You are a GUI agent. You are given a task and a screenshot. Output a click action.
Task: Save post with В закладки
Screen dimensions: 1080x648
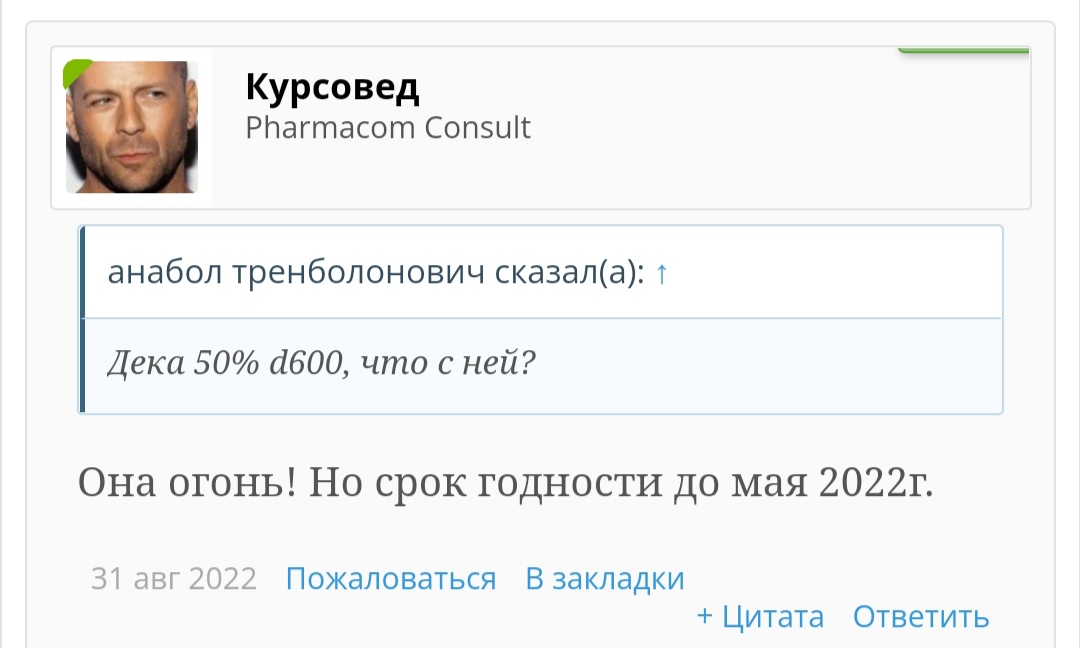click(x=604, y=578)
